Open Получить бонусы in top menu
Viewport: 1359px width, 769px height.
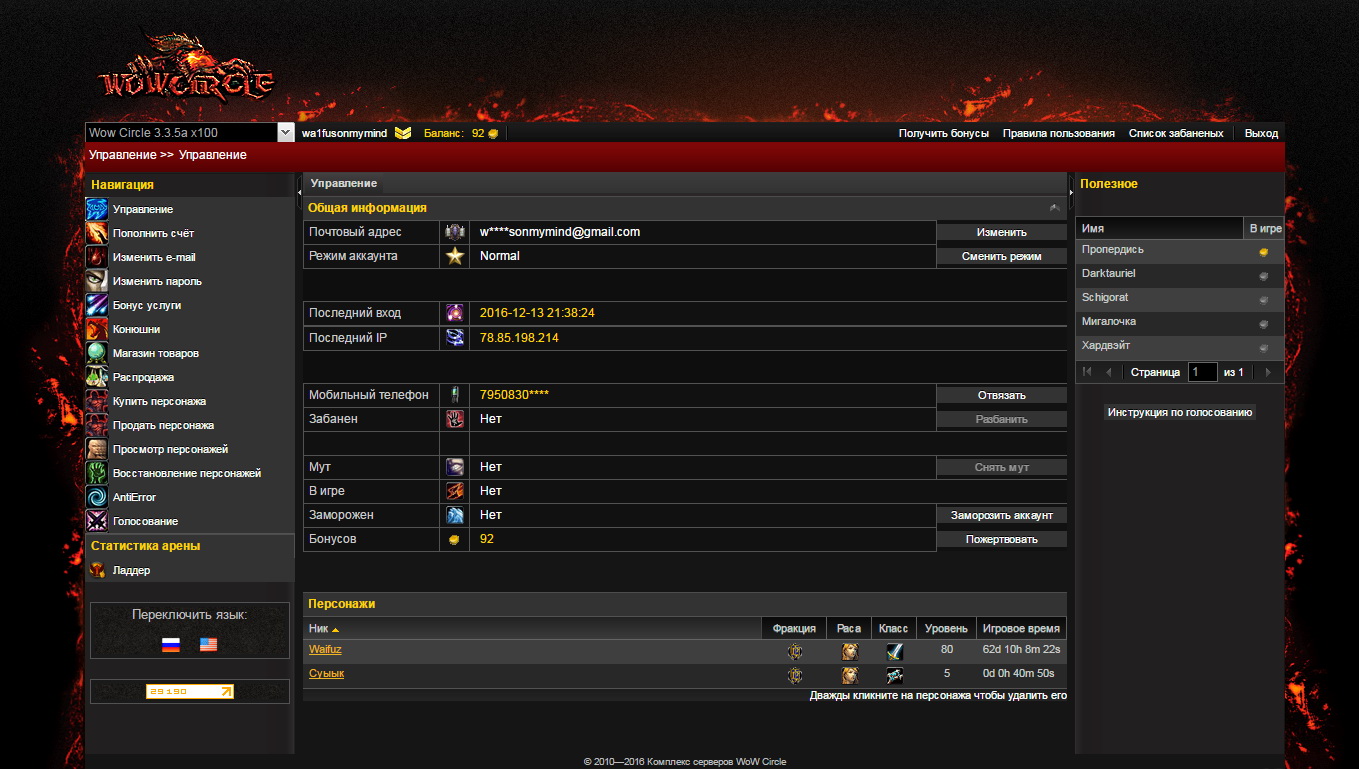tap(943, 133)
